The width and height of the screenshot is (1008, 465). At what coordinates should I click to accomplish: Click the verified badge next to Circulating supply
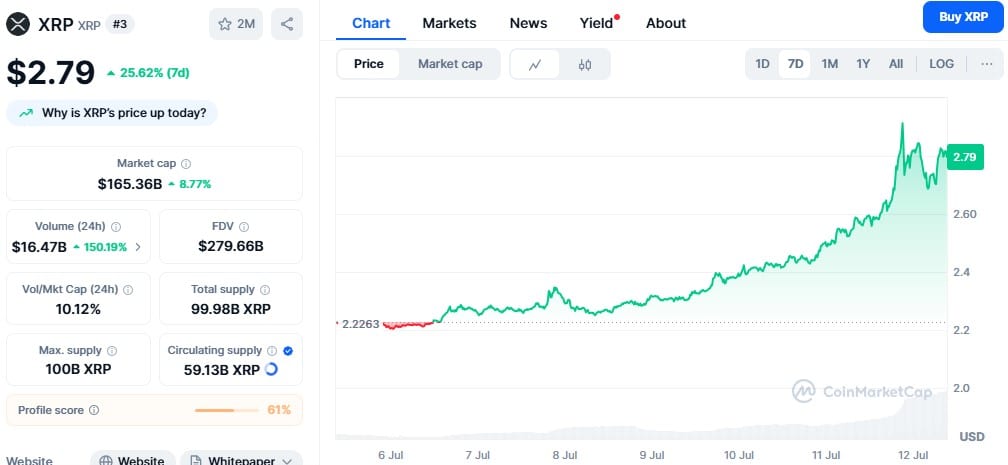(x=288, y=351)
